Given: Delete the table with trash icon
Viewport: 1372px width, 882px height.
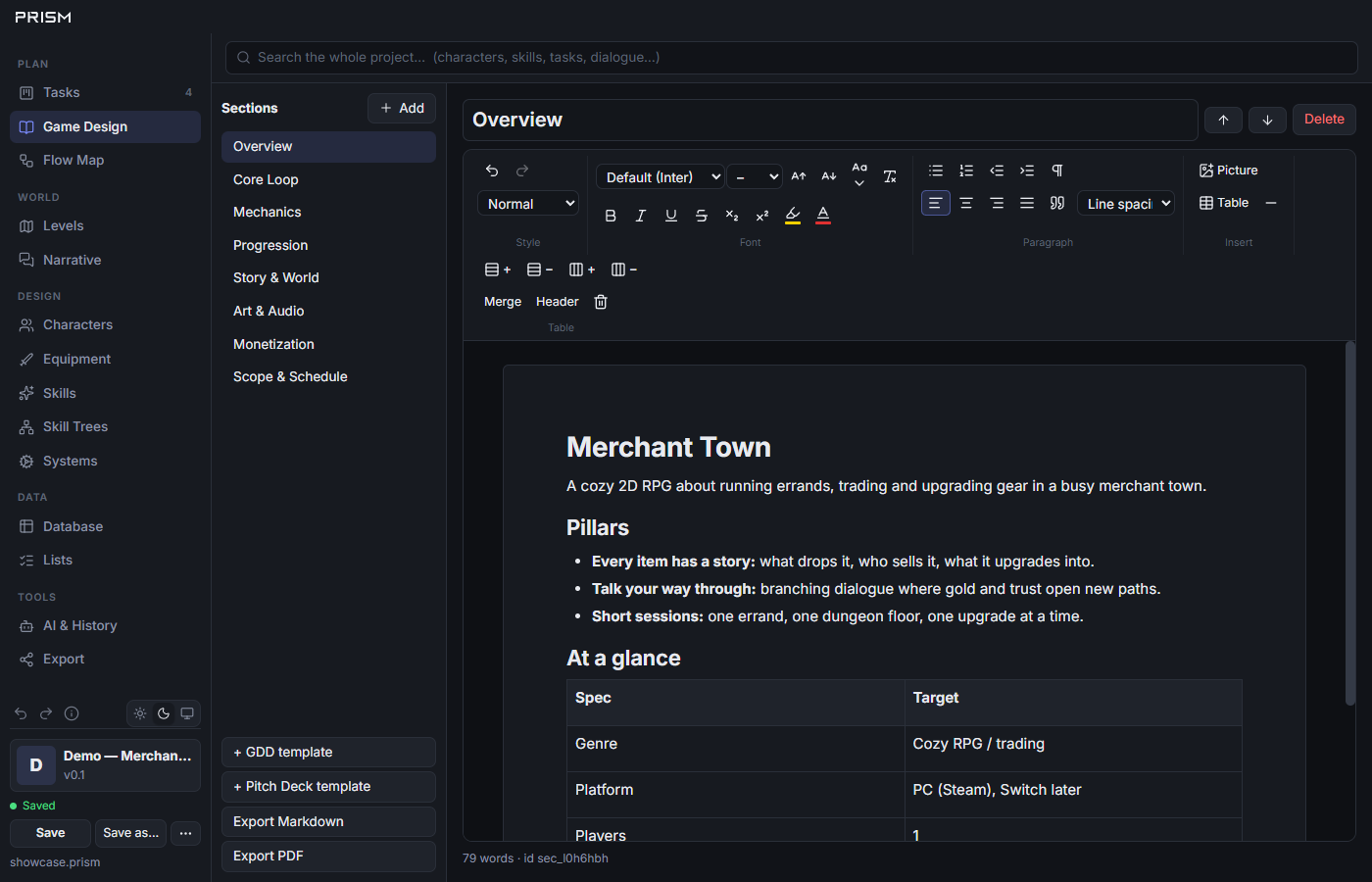Looking at the screenshot, I should [601, 302].
